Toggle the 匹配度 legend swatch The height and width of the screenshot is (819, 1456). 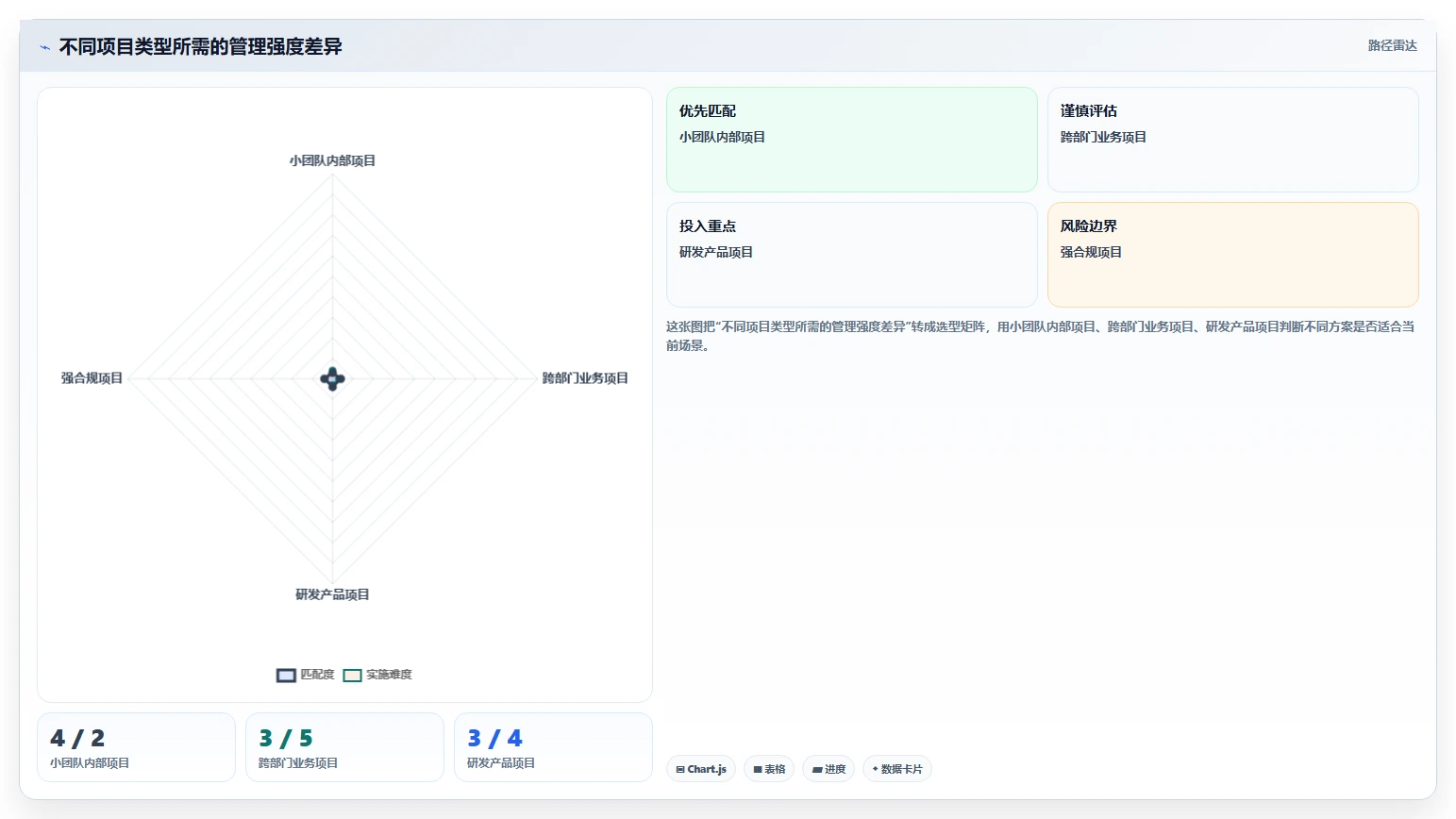pos(286,675)
